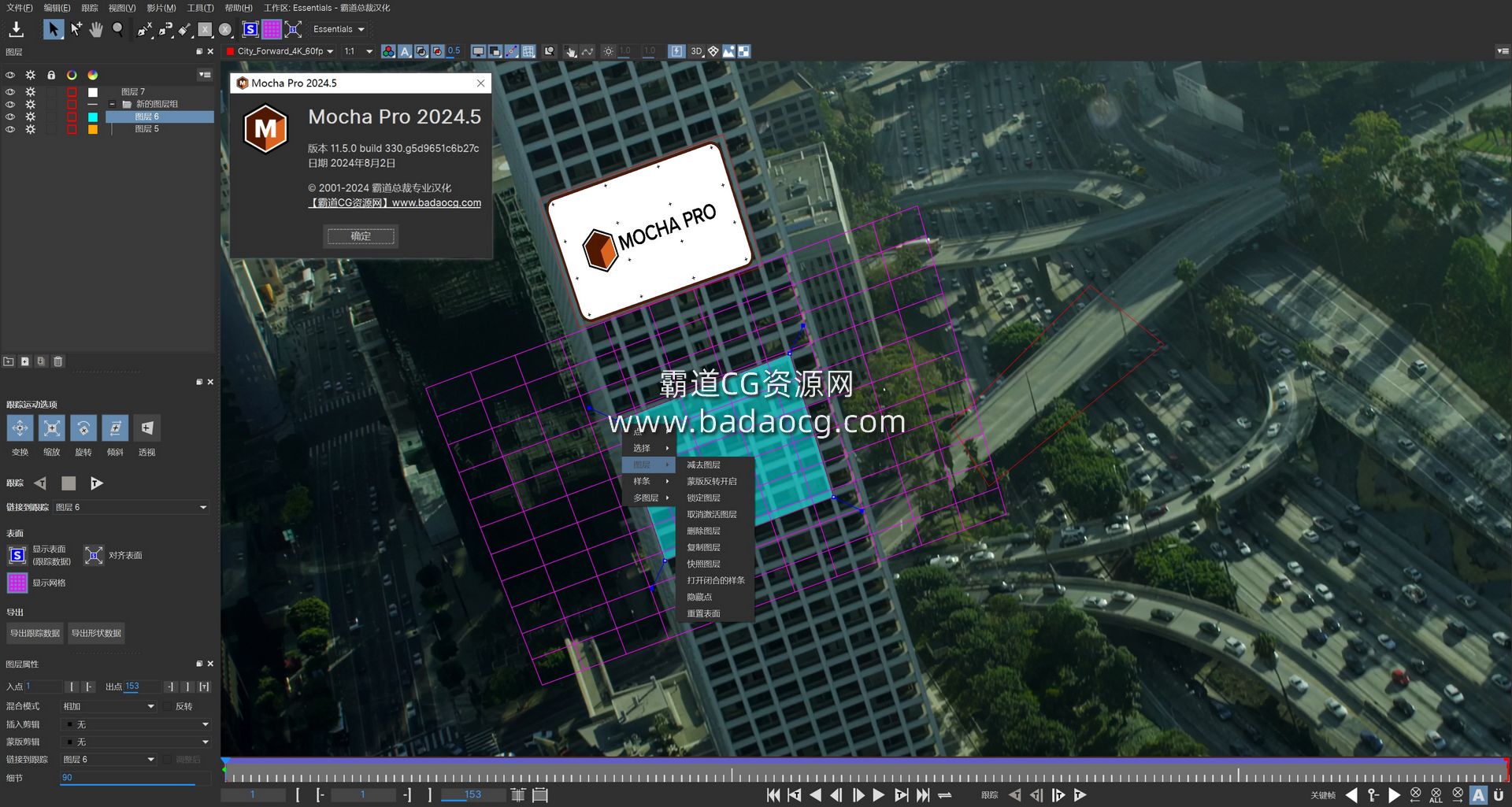Select the Hand pan tool
The image size is (1512, 807).
pos(96,29)
